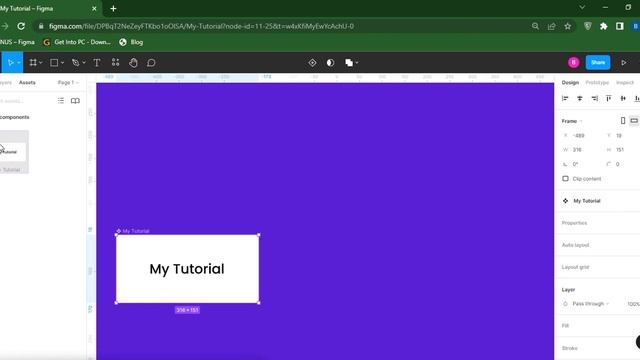Screen dimensions: 640x360
Task: Switch to the Layers tab
Action: click(6, 82)
